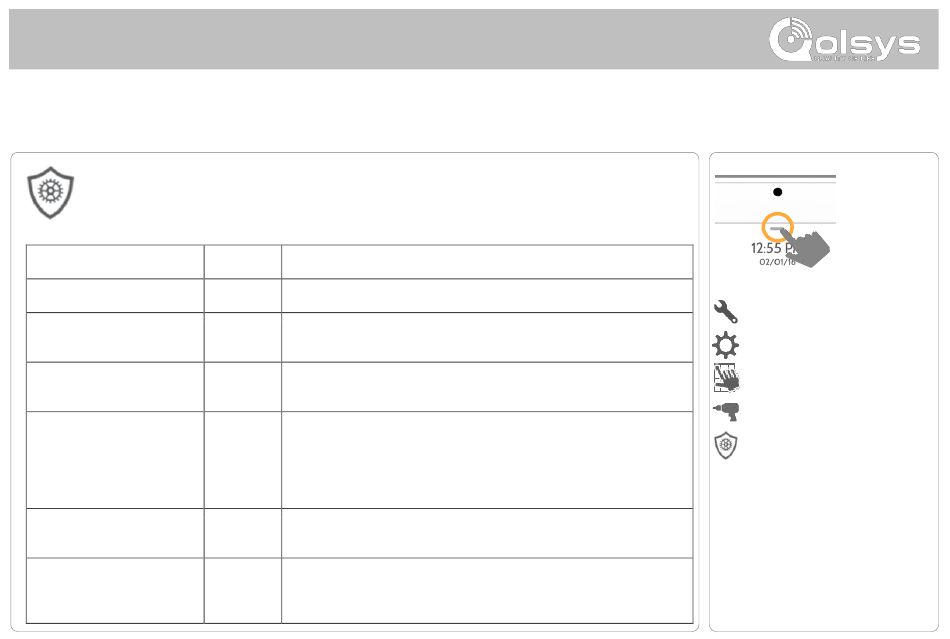Click the left cell just below the header row
This screenshot has width=950, height=639.
(115, 296)
